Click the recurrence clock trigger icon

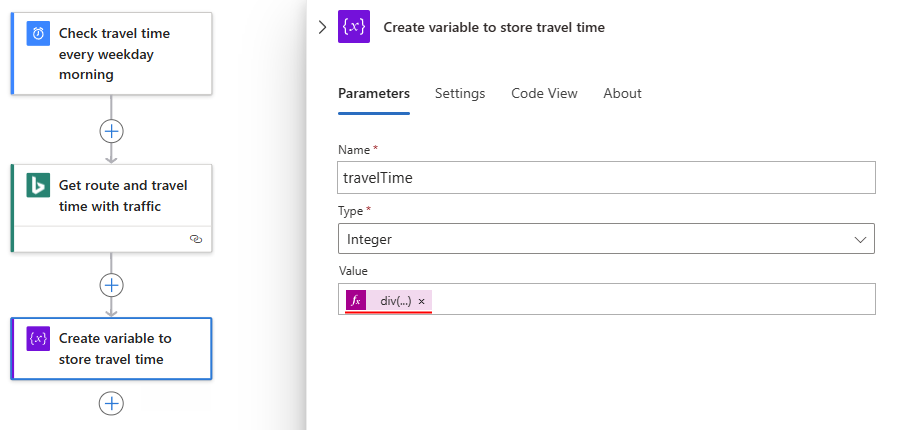pos(38,34)
